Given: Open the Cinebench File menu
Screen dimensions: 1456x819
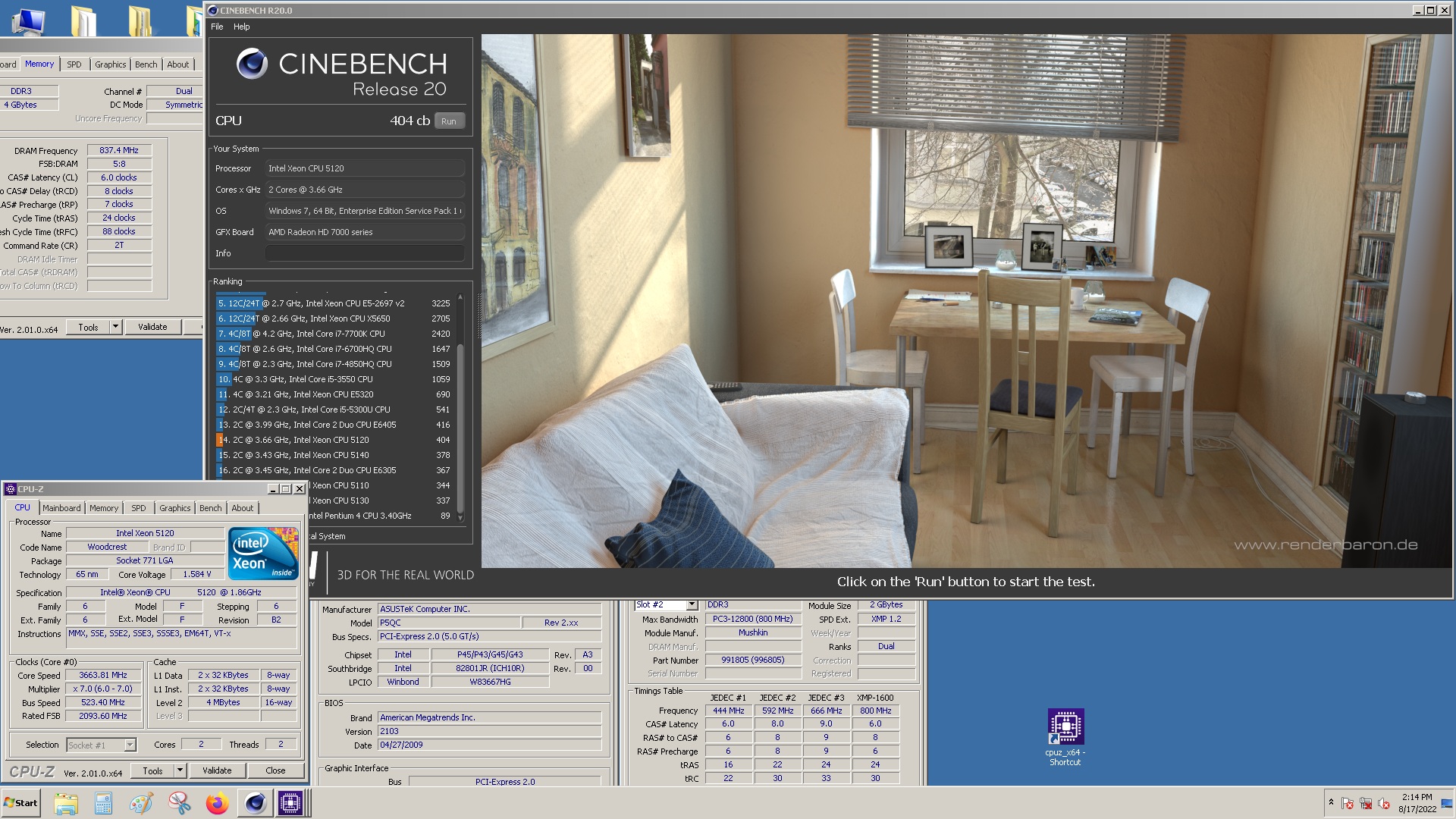Looking at the screenshot, I should [x=217, y=27].
